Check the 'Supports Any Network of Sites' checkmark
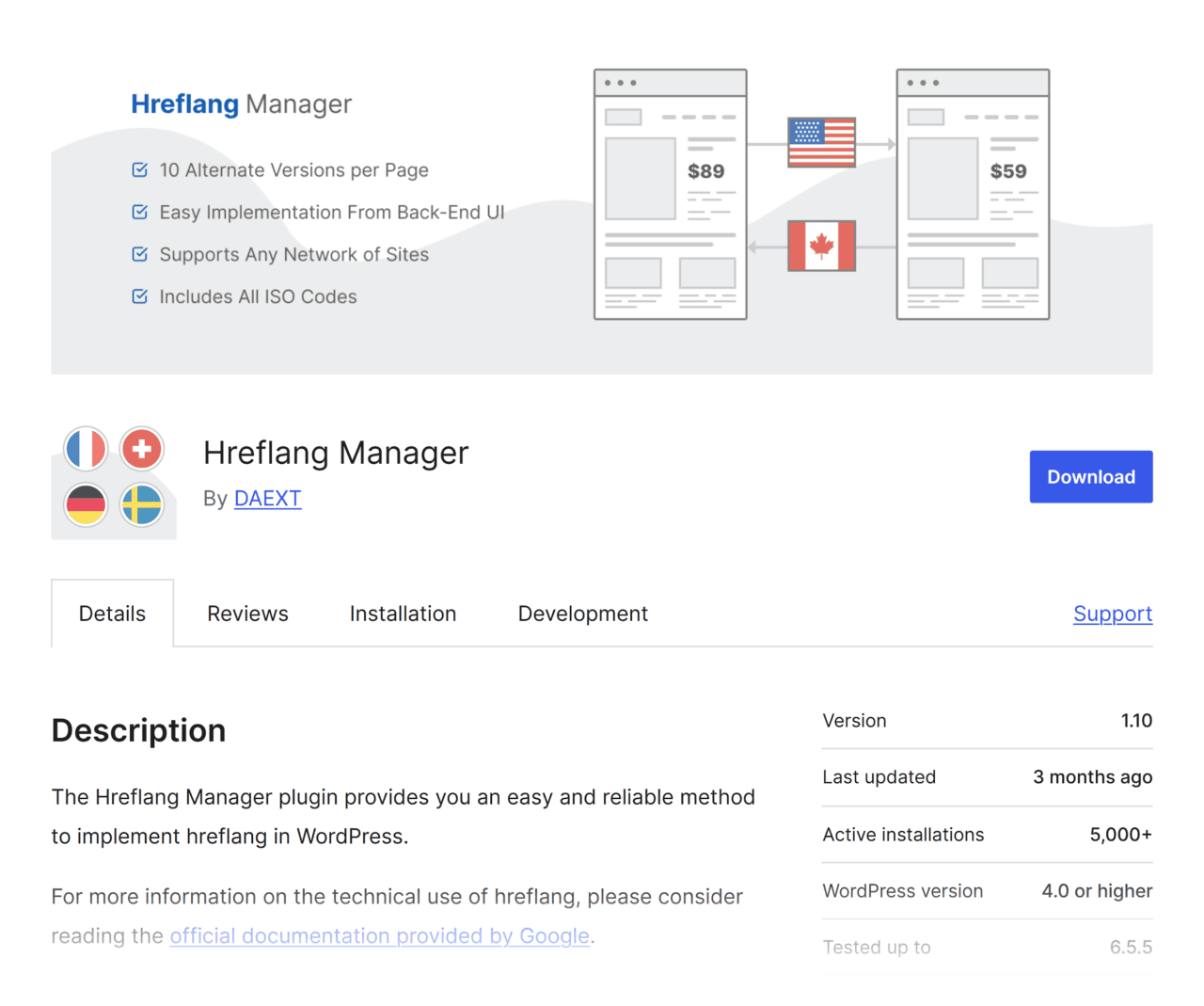The height and width of the screenshot is (1006, 1204). click(x=139, y=254)
